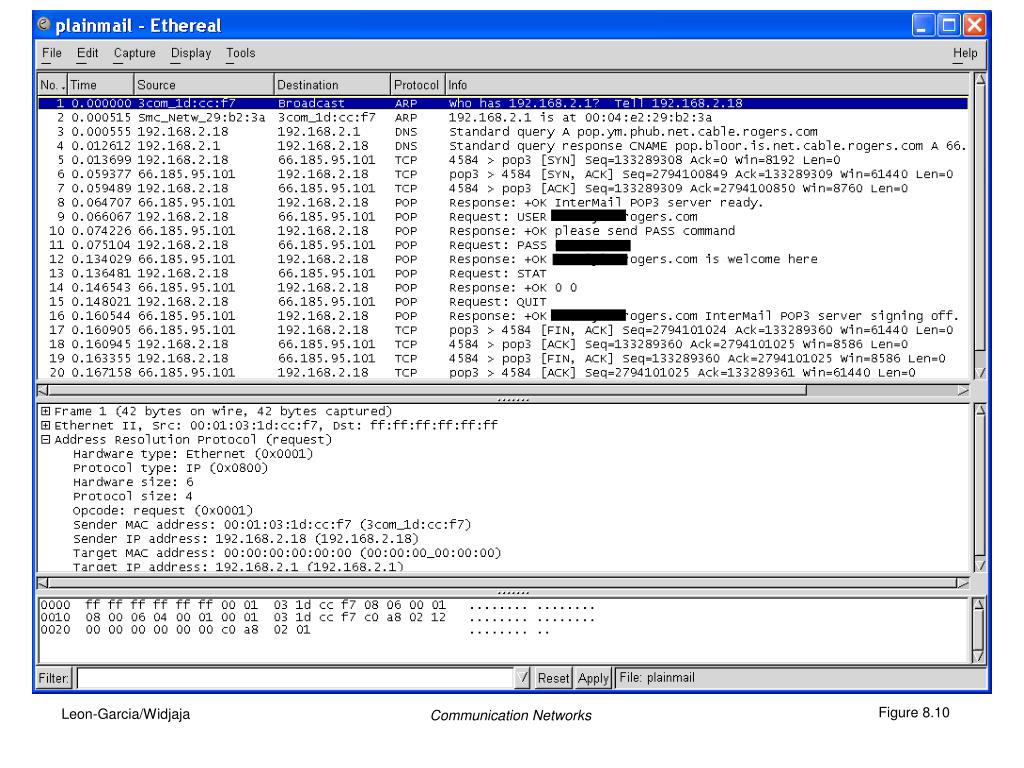
Task: Sort packets by the Protocol column header
Action: [417, 85]
